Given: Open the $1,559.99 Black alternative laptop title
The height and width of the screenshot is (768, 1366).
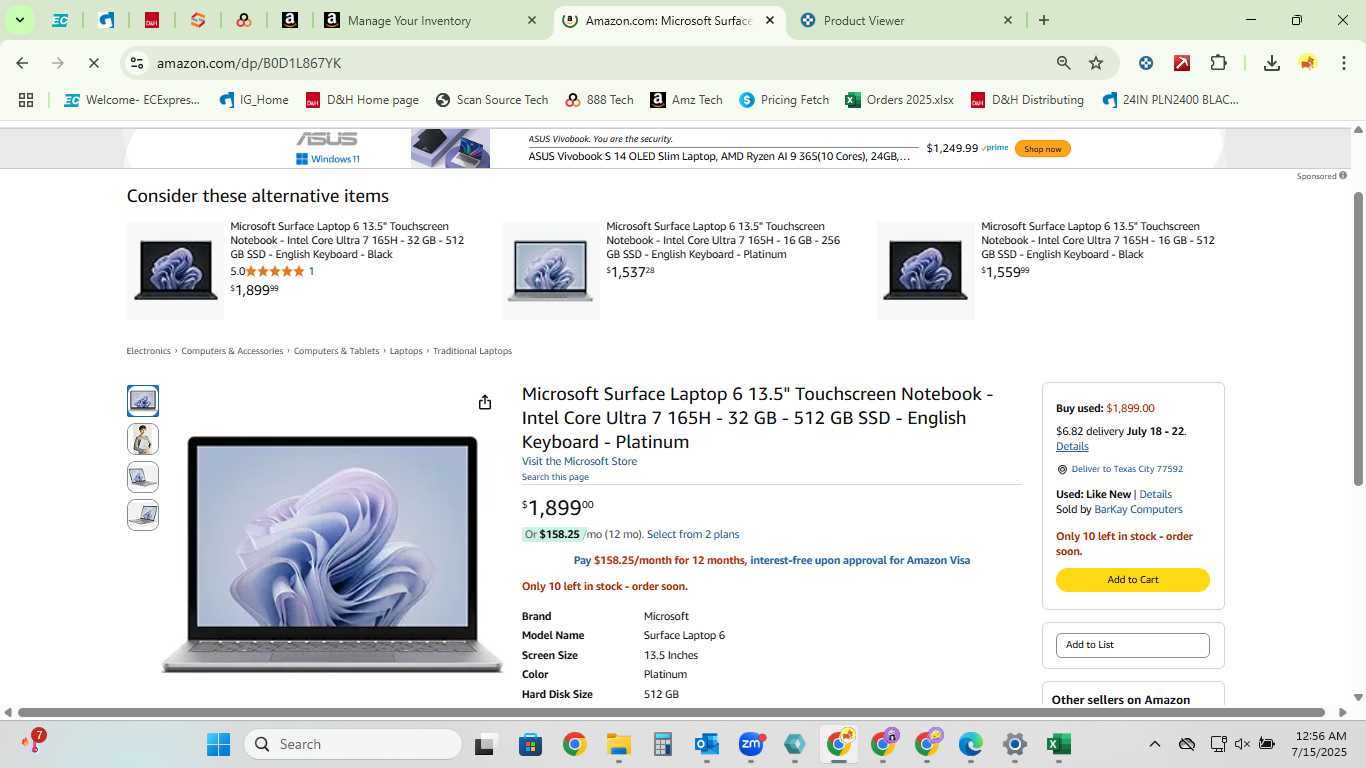Looking at the screenshot, I should (1098, 240).
